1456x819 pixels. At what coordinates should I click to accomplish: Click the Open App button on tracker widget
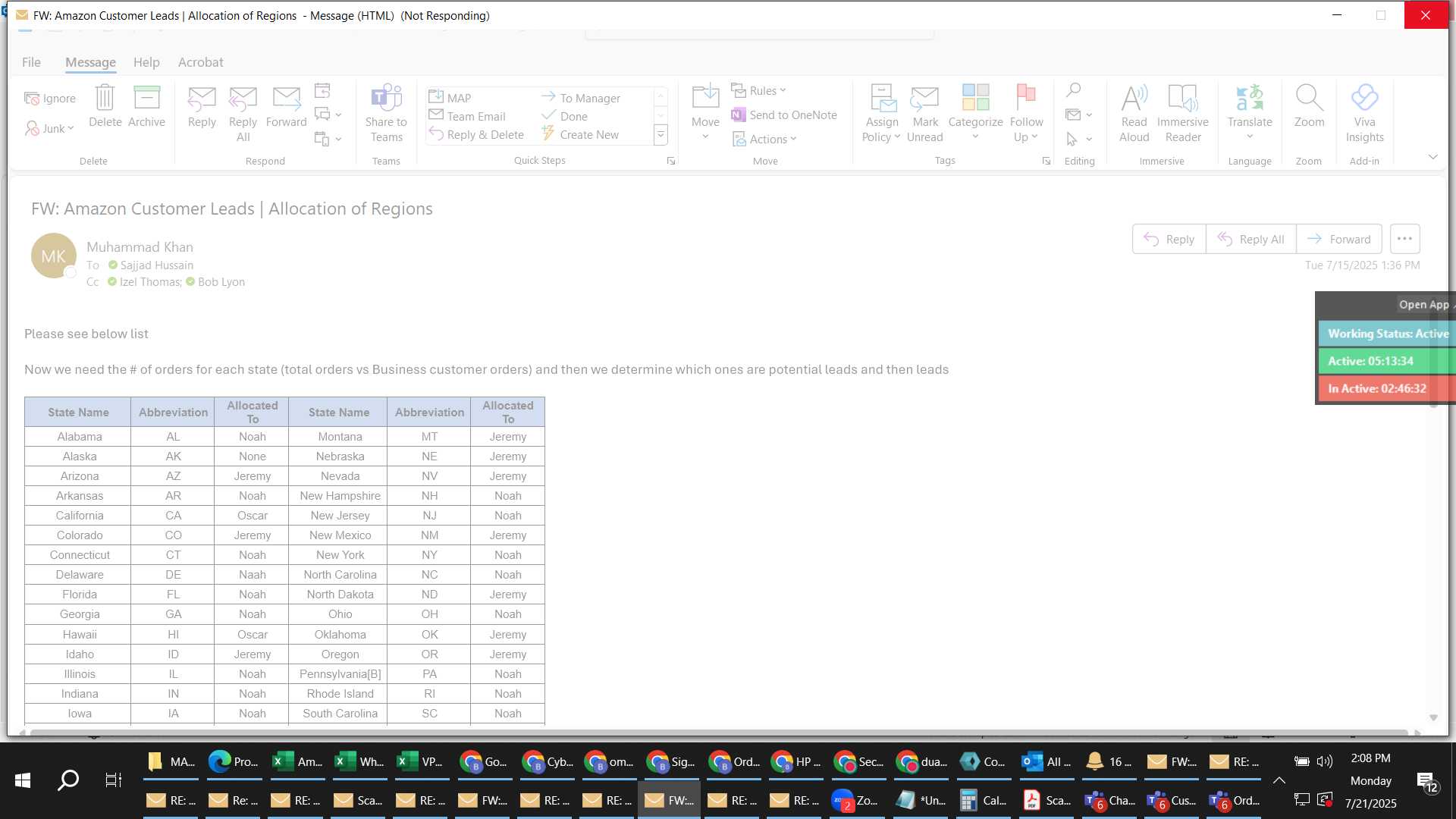coord(1423,304)
